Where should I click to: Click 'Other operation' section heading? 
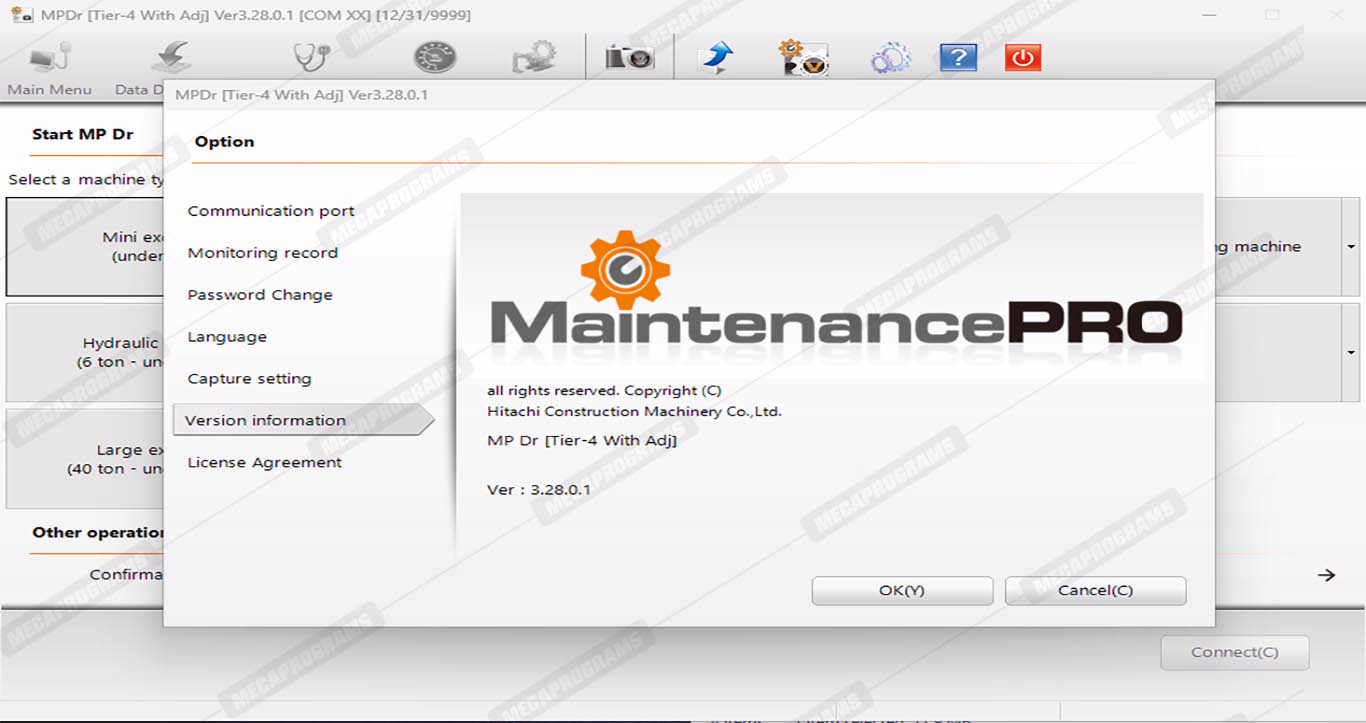[98, 533]
